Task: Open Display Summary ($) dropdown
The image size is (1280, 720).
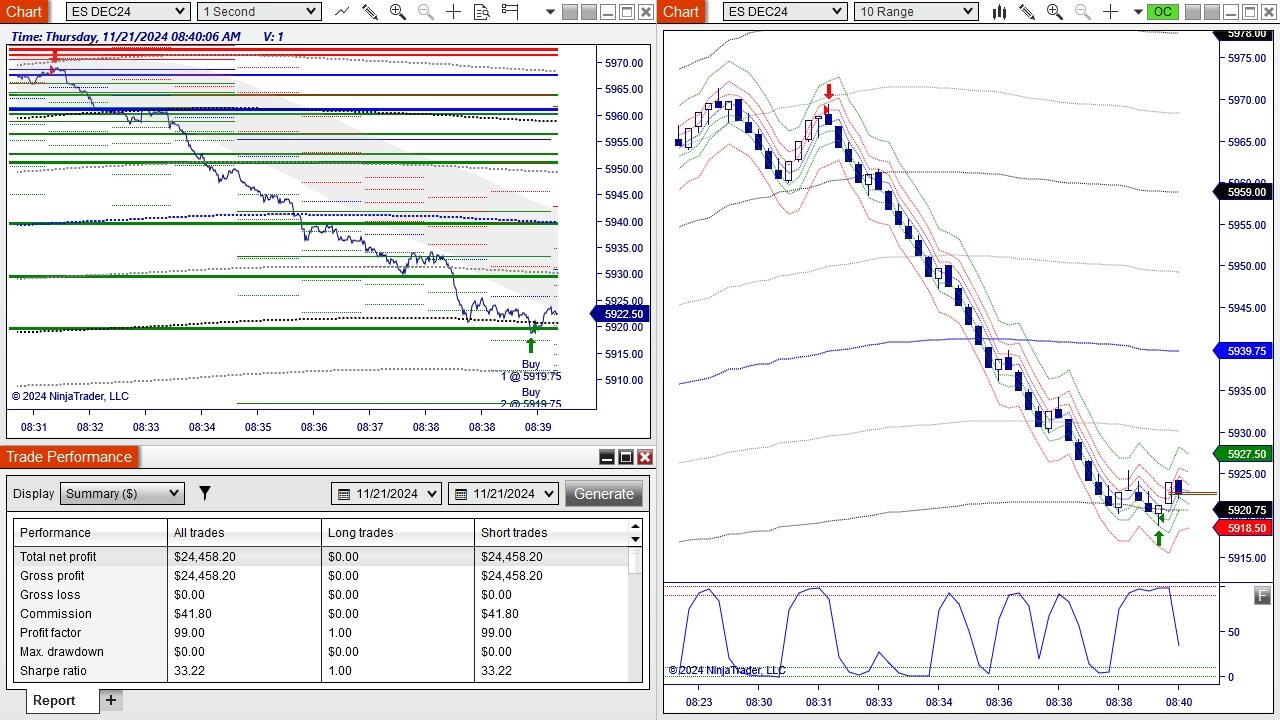Action: tap(122, 493)
